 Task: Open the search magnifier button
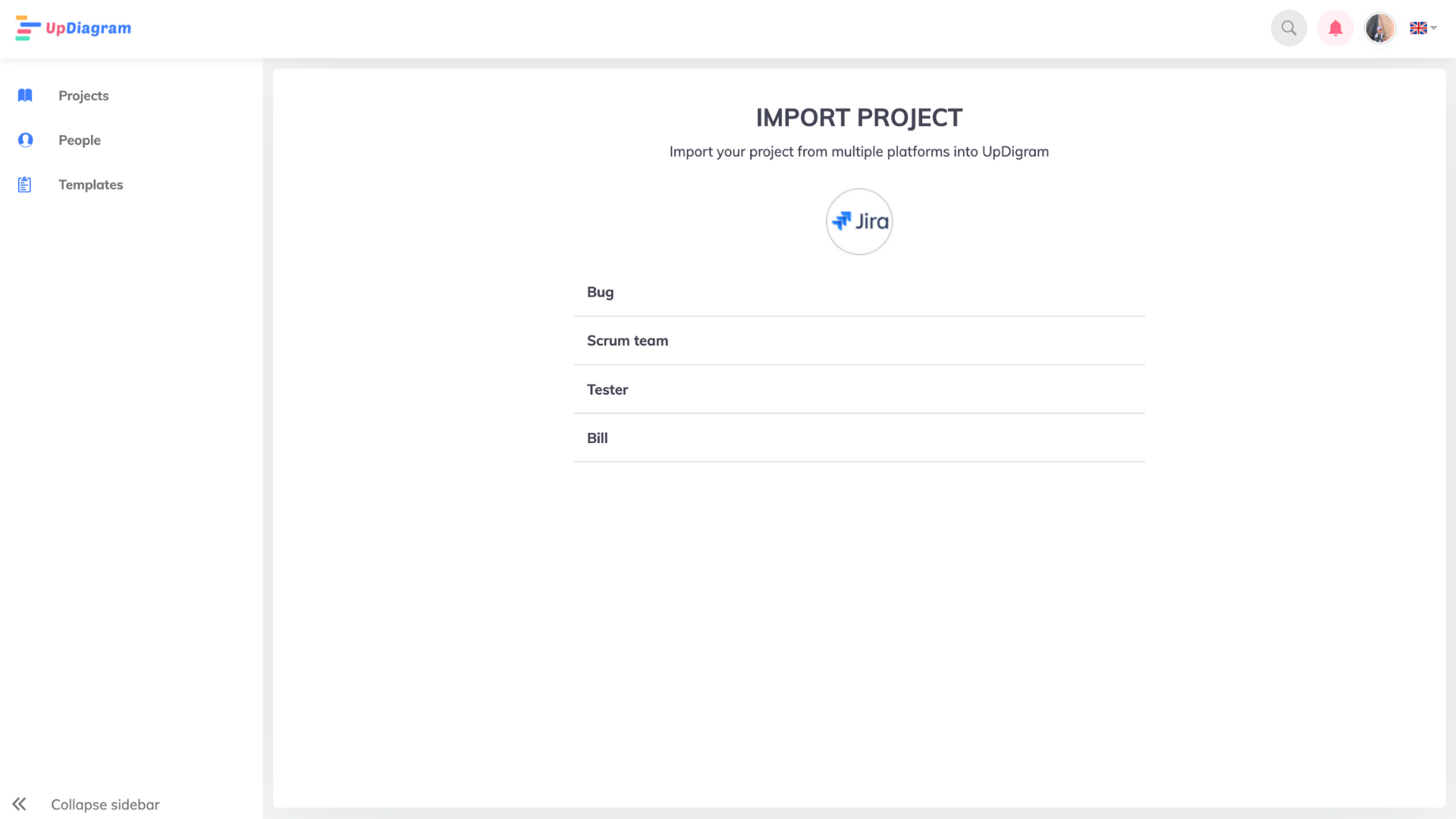tap(1288, 28)
